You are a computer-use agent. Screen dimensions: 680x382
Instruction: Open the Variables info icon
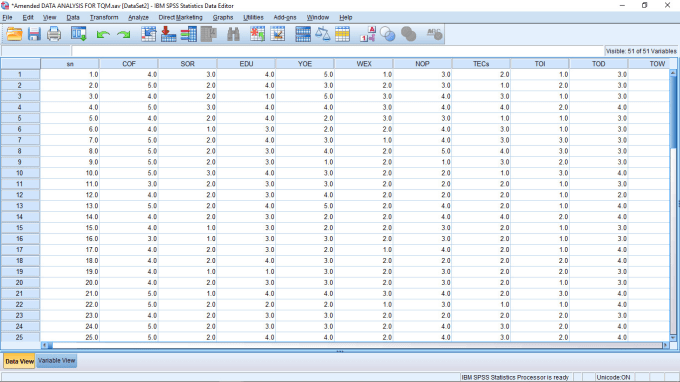(x=189, y=34)
